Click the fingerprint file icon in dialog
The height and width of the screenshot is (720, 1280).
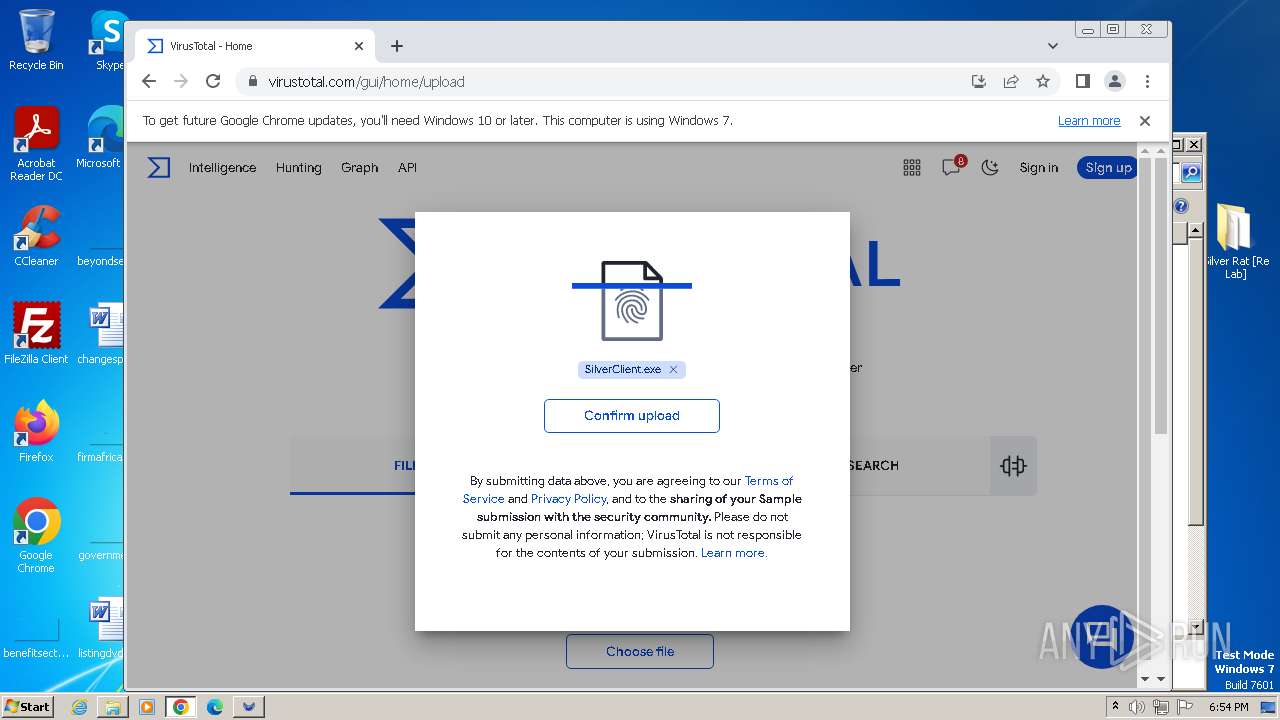point(632,301)
